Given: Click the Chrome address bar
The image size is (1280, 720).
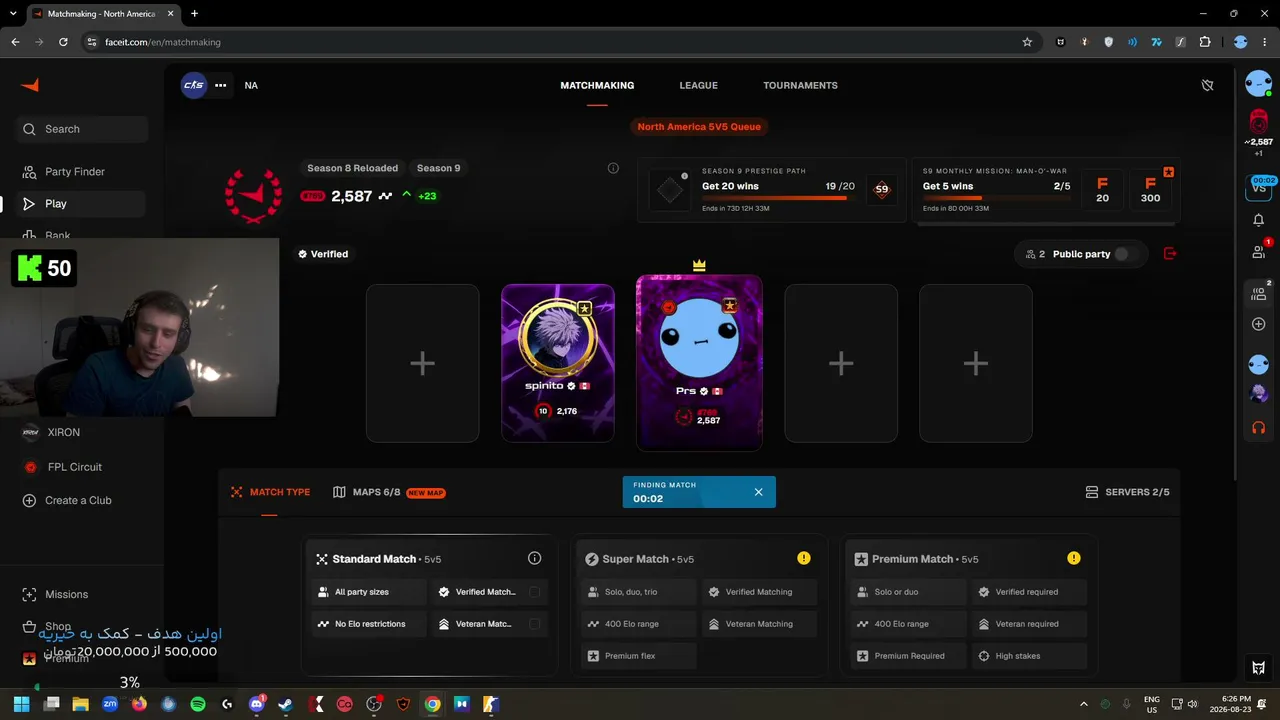Looking at the screenshot, I should [x=560, y=42].
